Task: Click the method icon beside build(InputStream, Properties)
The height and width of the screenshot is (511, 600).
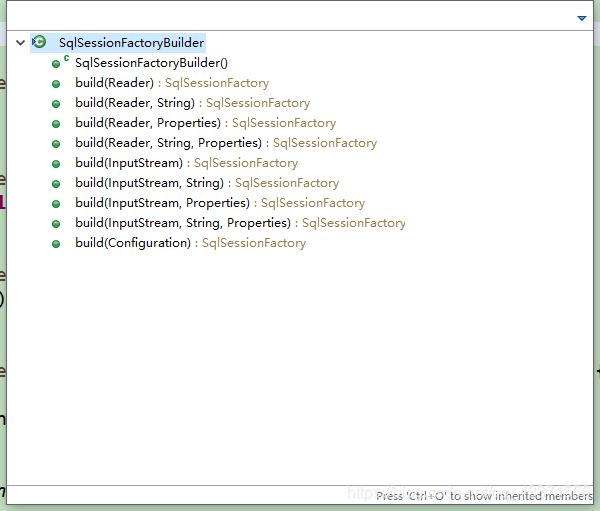Action: (x=56, y=204)
